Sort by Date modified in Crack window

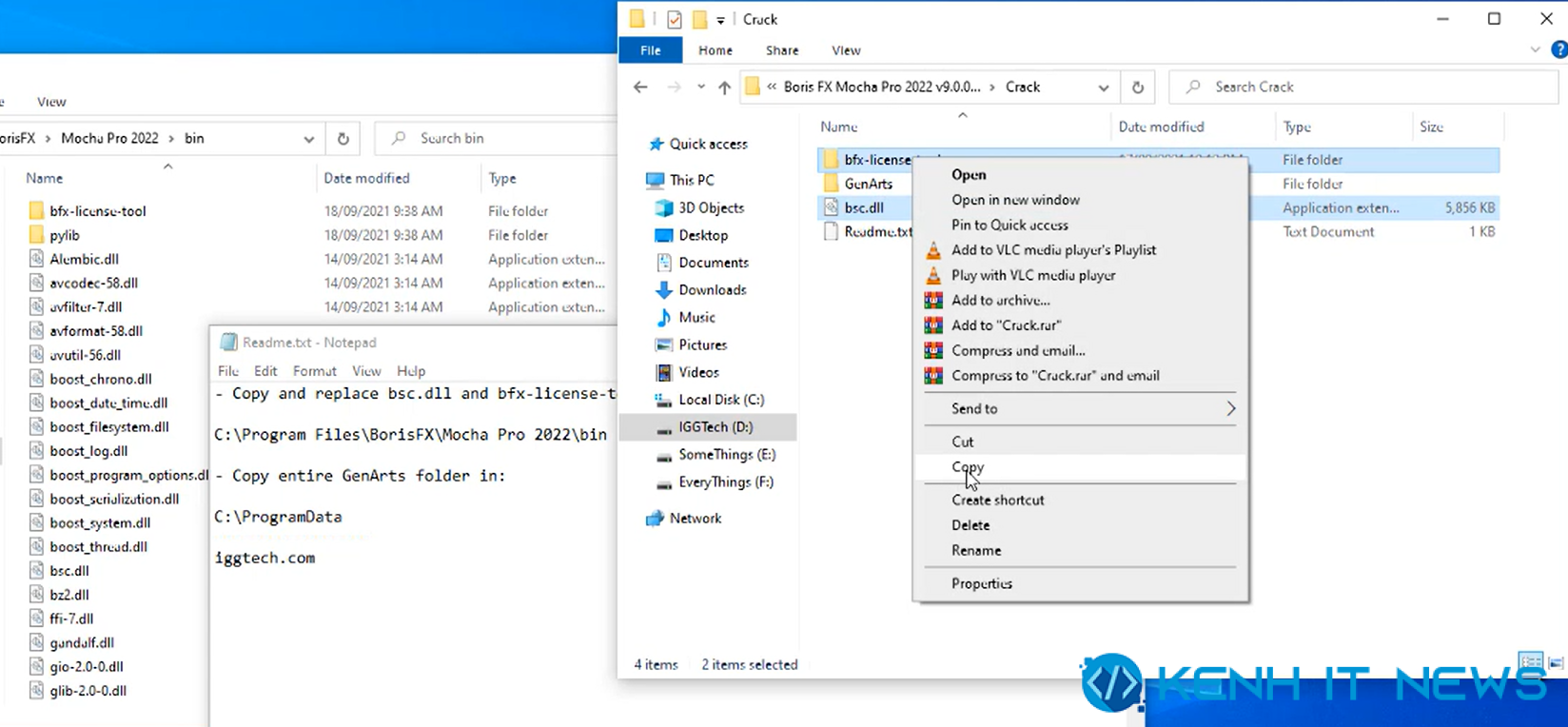click(x=1161, y=127)
